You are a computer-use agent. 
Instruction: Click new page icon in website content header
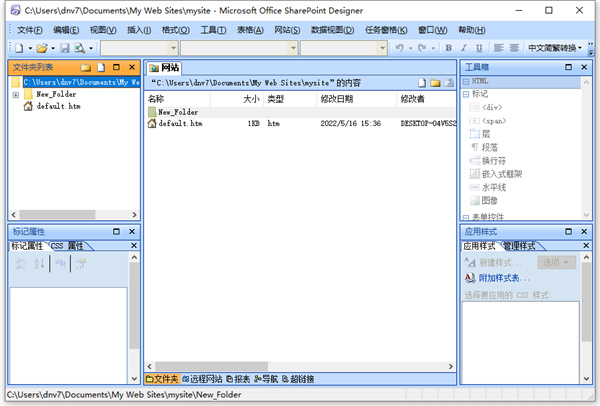422,83
